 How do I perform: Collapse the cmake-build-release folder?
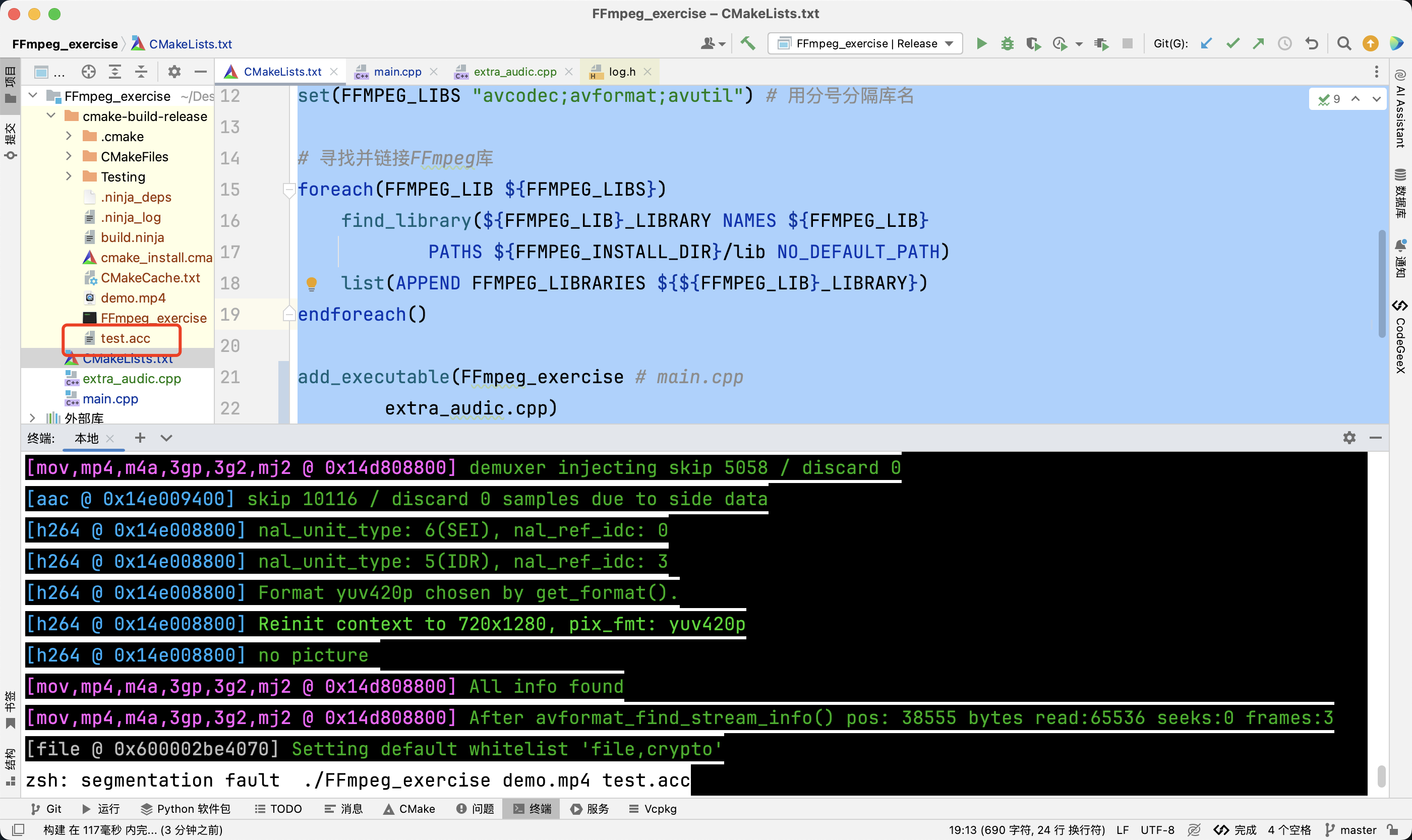(x=51, y=116)
